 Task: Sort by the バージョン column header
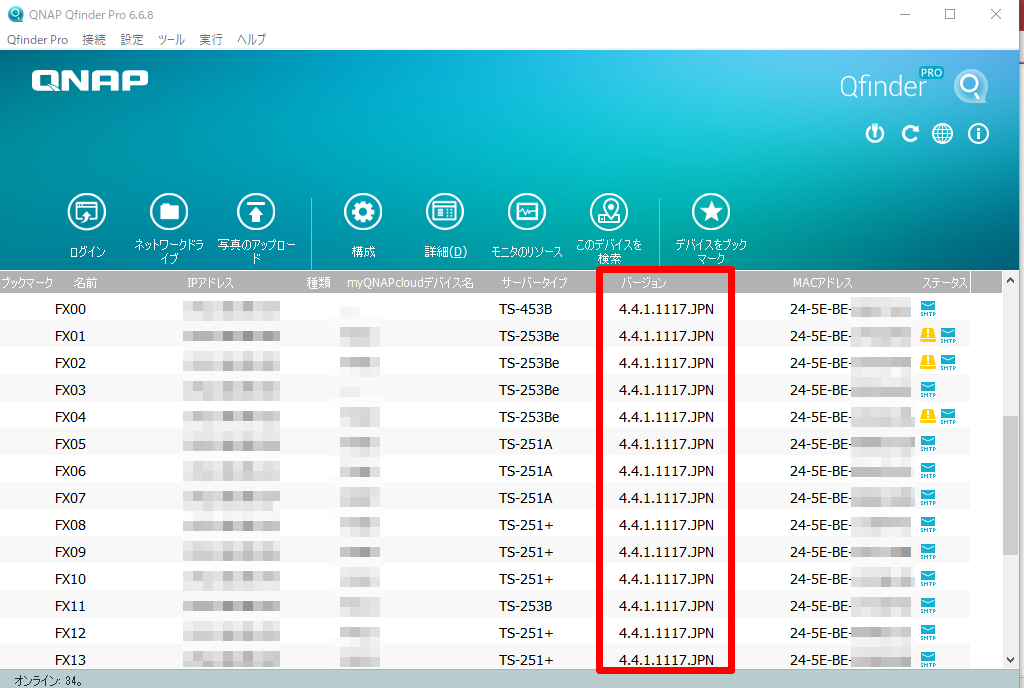pos(644,283)
